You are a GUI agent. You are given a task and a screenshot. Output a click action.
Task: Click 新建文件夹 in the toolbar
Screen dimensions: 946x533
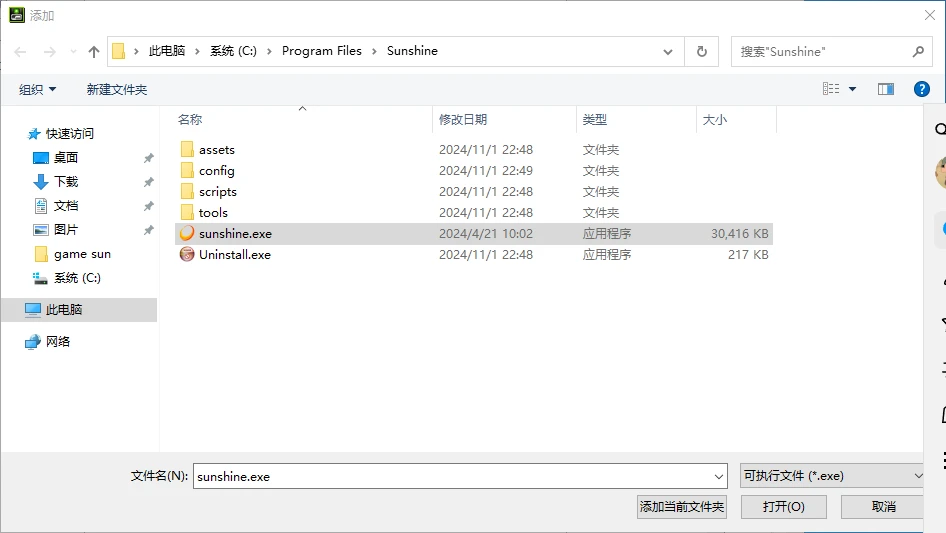[116, 89]
